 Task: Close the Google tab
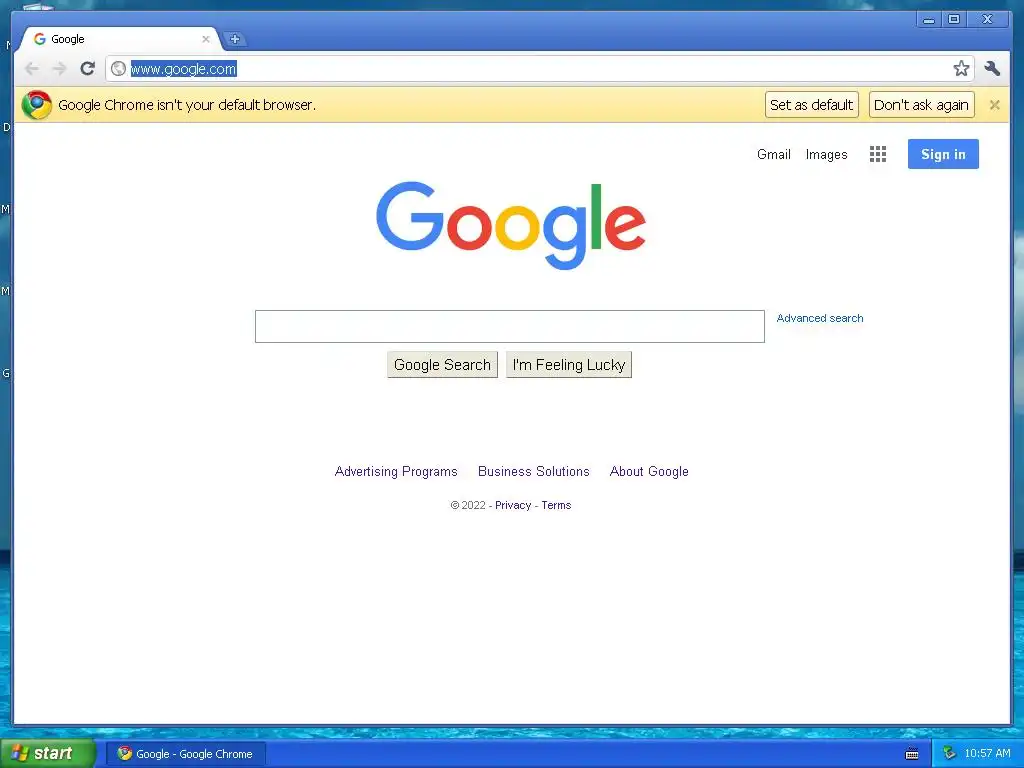206,39
